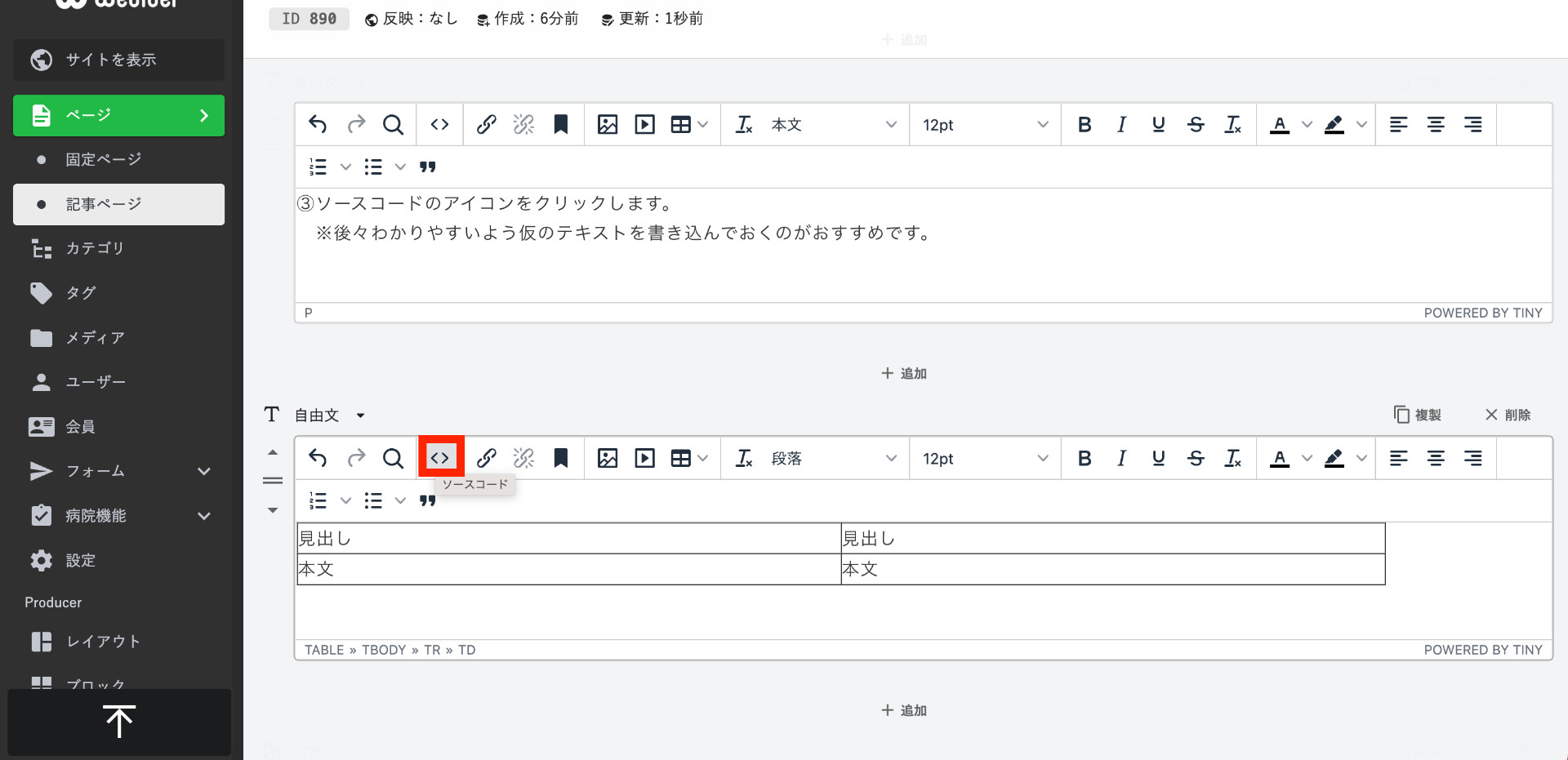The width and height of the screenshot is (1568, 760).
Task: Toggle italic formatting in upper editor
Action: [1121, 125]
